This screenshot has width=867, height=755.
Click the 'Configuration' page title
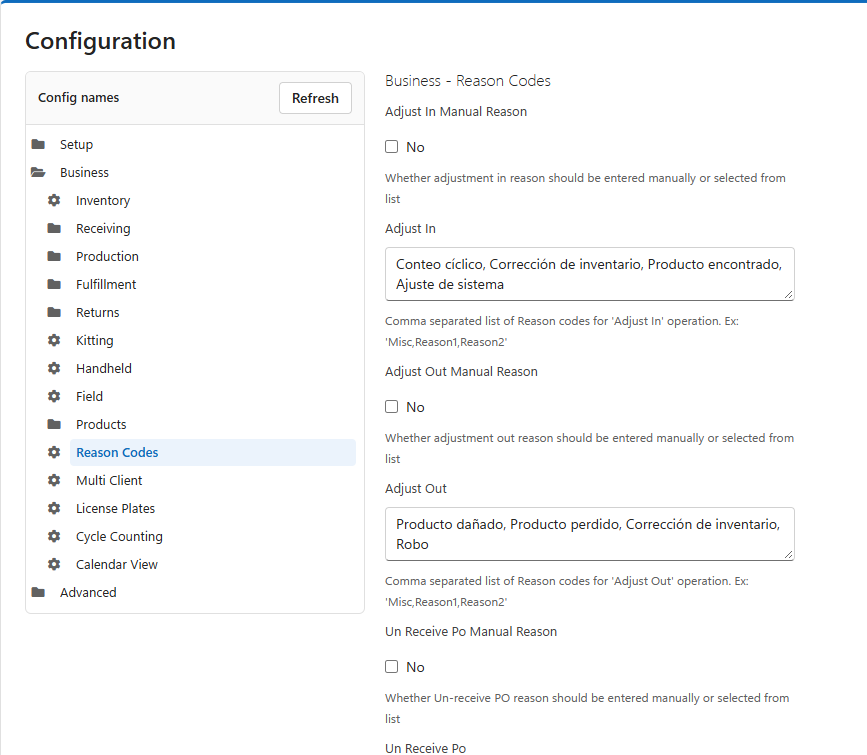101,41
